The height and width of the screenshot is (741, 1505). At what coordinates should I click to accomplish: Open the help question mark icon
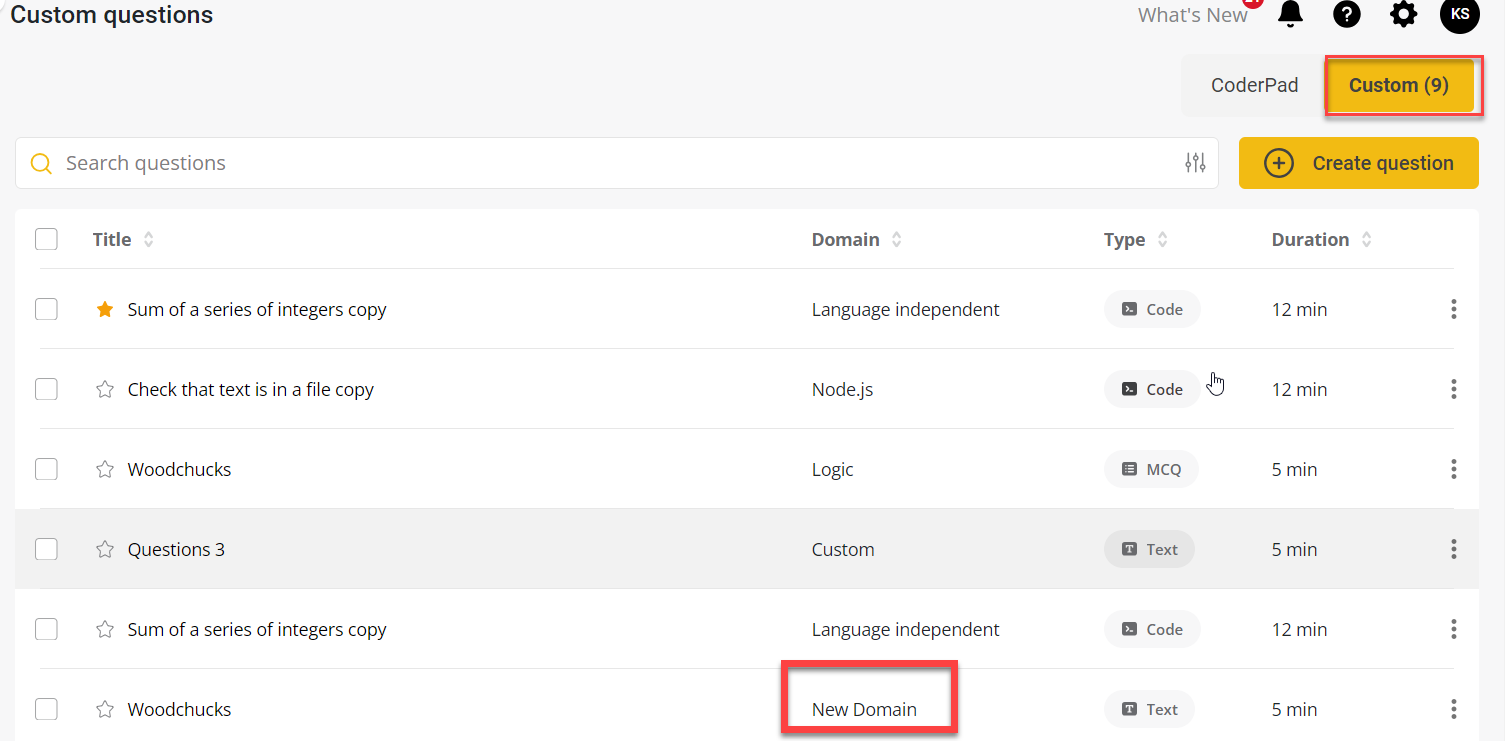click(x=1347, y=14)
